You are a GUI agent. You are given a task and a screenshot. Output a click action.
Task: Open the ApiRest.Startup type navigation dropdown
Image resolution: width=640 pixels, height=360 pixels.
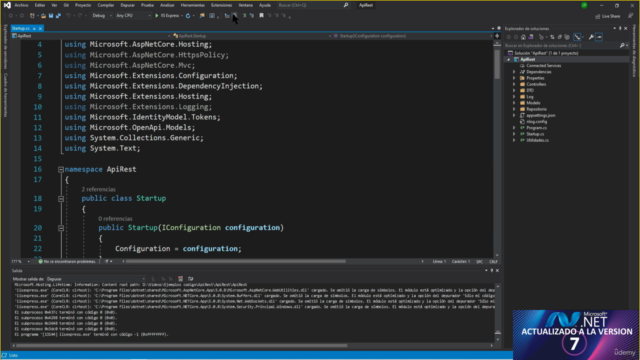tap(251, 36)
